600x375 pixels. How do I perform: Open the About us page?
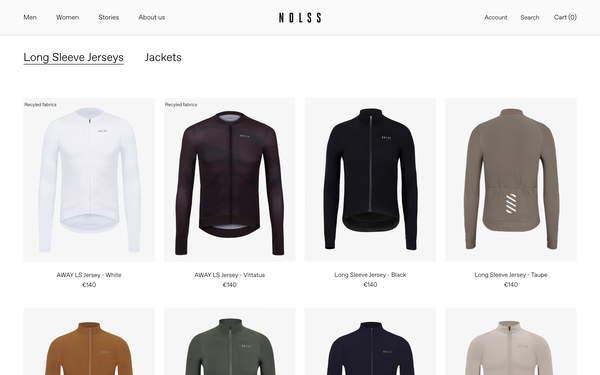click(152, 17)
